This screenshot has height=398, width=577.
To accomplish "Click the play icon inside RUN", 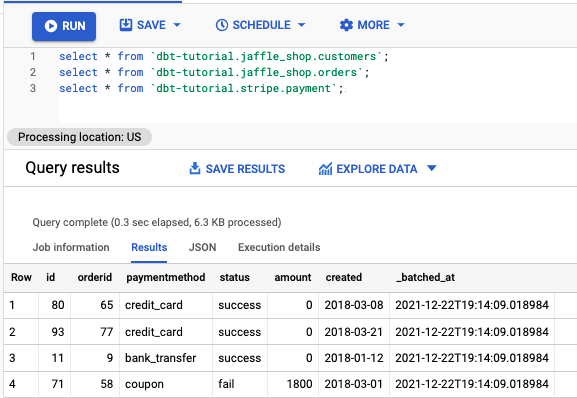I will click(x=51, y=26).
